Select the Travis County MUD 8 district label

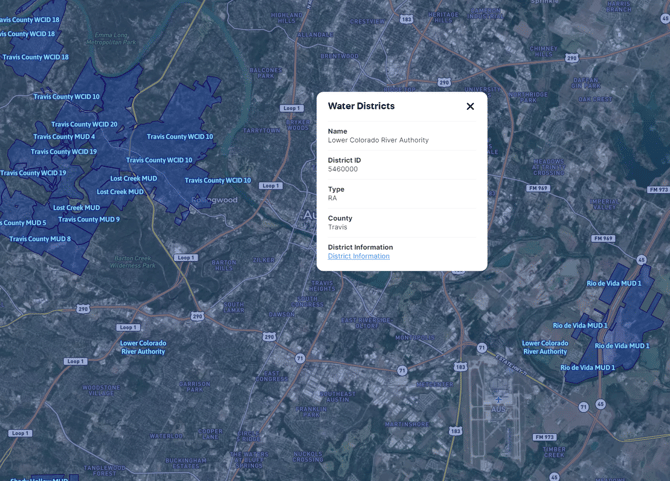(39, 239)
